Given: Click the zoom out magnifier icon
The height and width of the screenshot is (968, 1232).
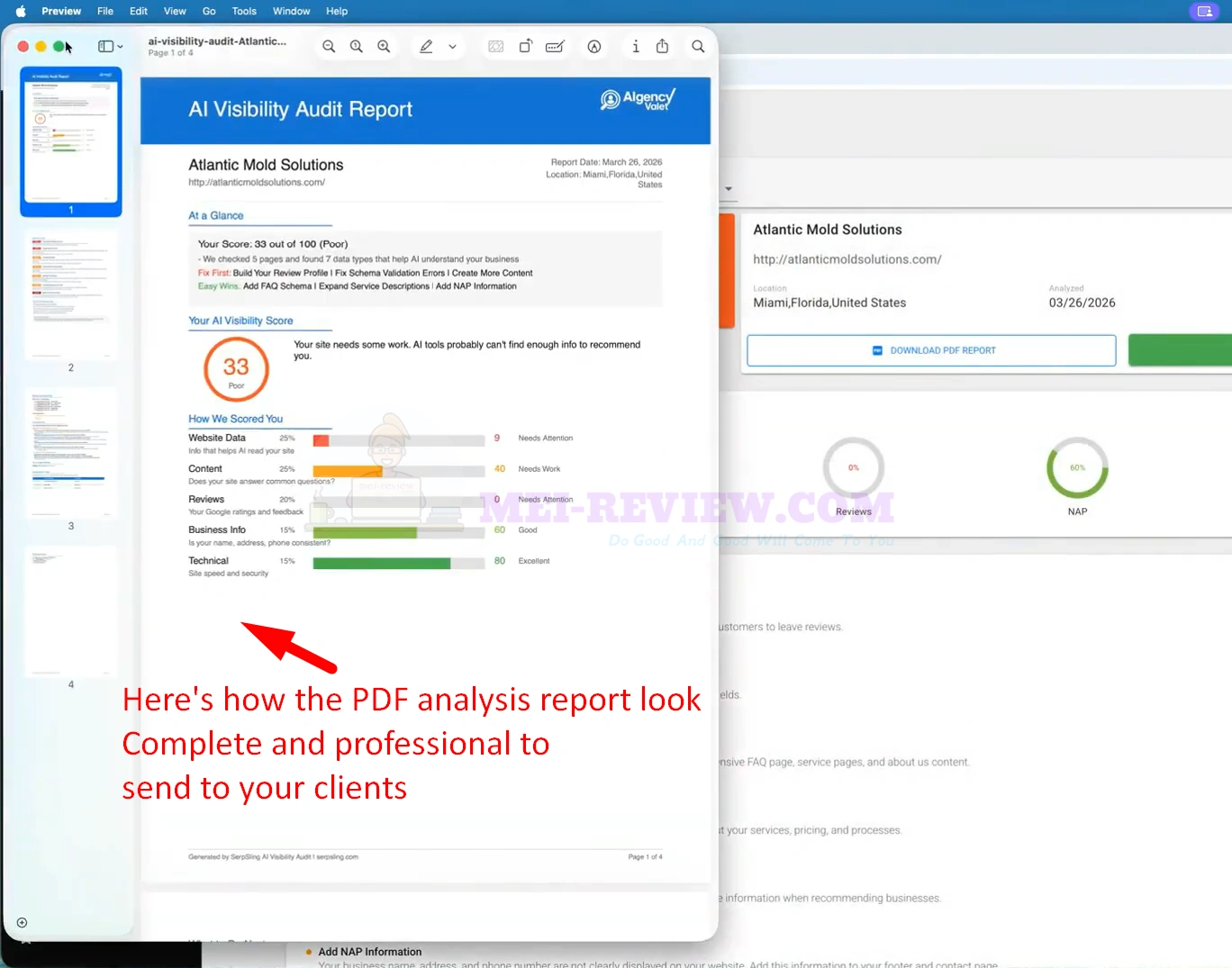Looking at the screenshot, I should [329, 47].
